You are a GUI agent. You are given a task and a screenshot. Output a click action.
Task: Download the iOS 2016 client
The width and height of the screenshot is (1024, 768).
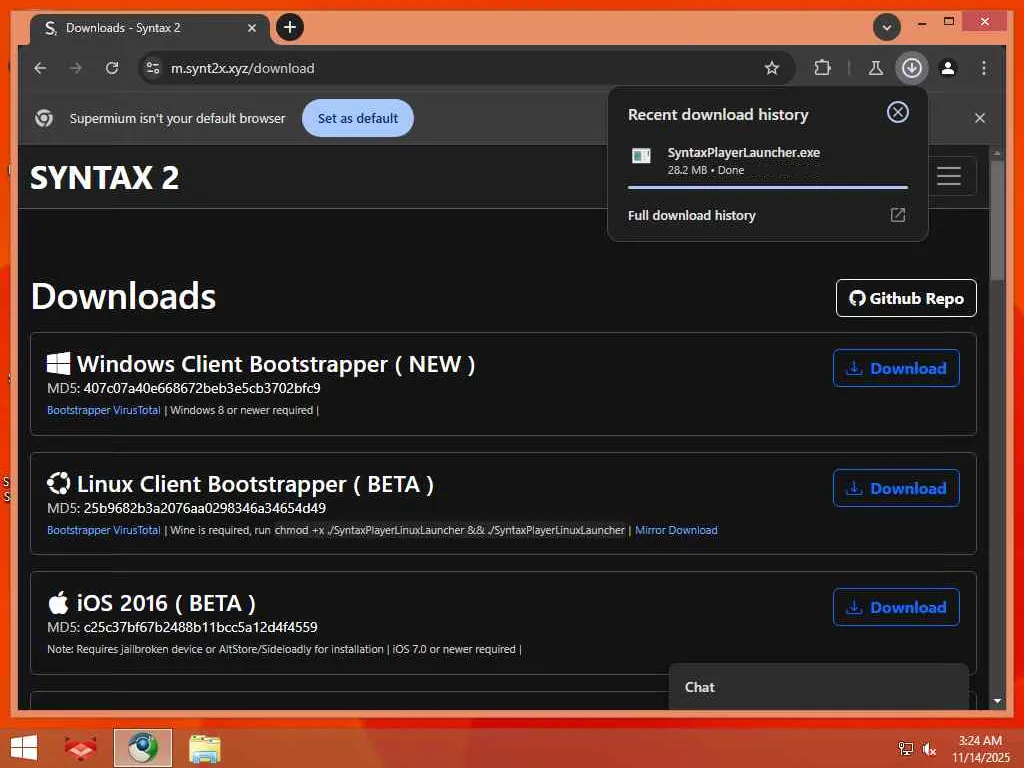896,607
